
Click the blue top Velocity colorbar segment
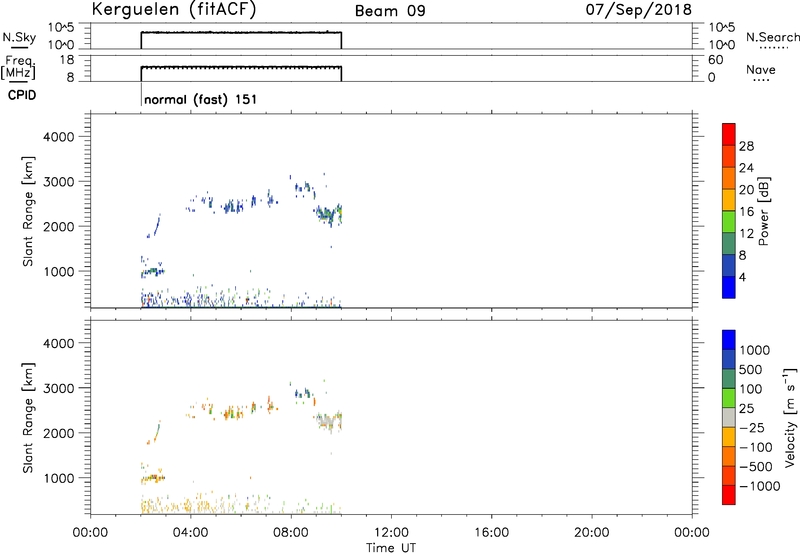click(x=729, y=340)
